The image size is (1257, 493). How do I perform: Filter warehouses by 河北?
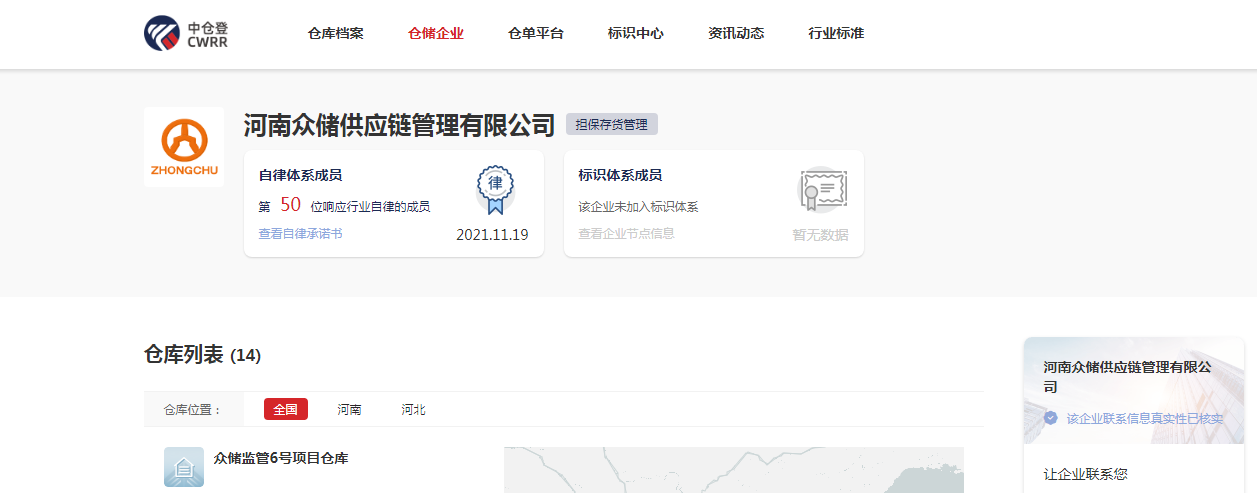413,409
